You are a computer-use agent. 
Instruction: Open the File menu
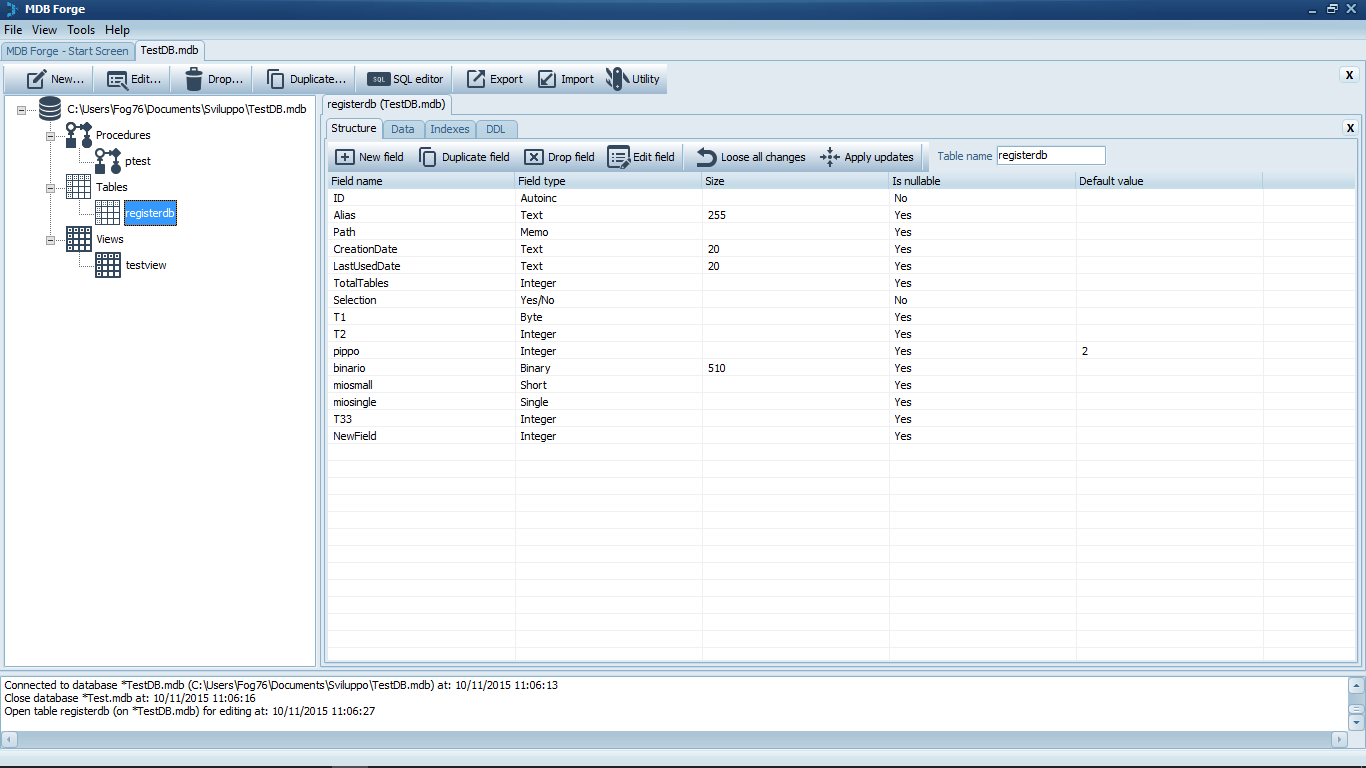tap(13, 30)
